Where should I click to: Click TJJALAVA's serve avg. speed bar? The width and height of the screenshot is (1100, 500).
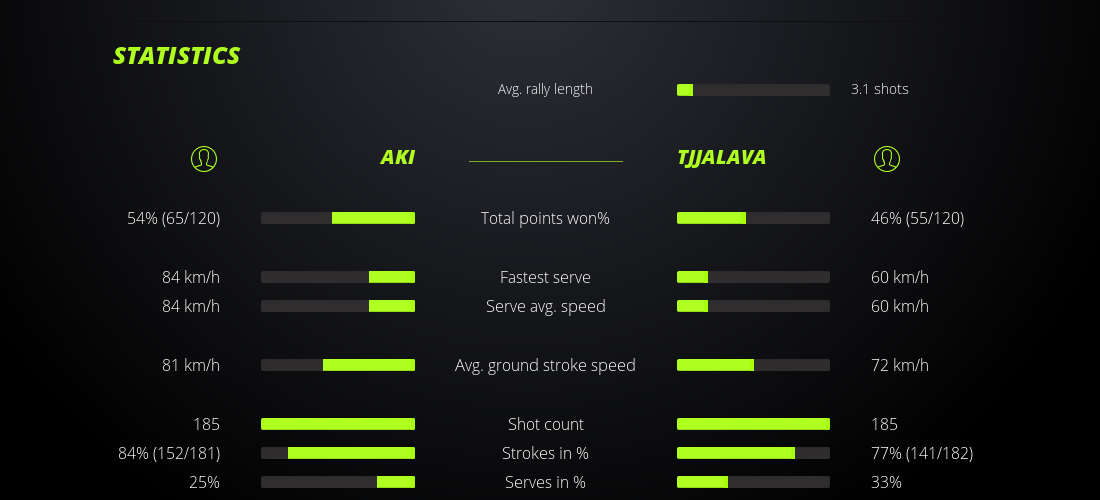coord(753,306)
